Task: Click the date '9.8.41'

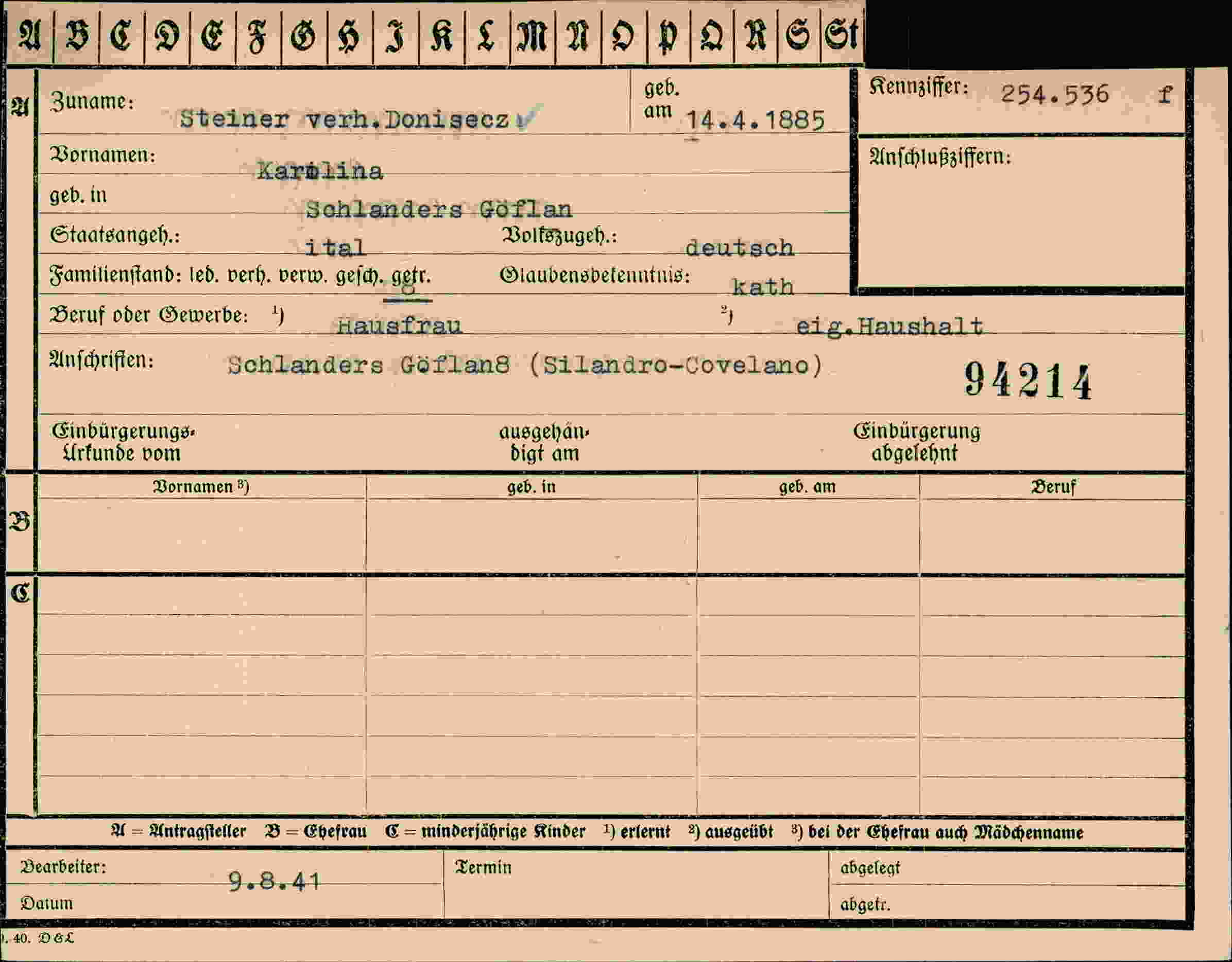Action: click(274, 881)
